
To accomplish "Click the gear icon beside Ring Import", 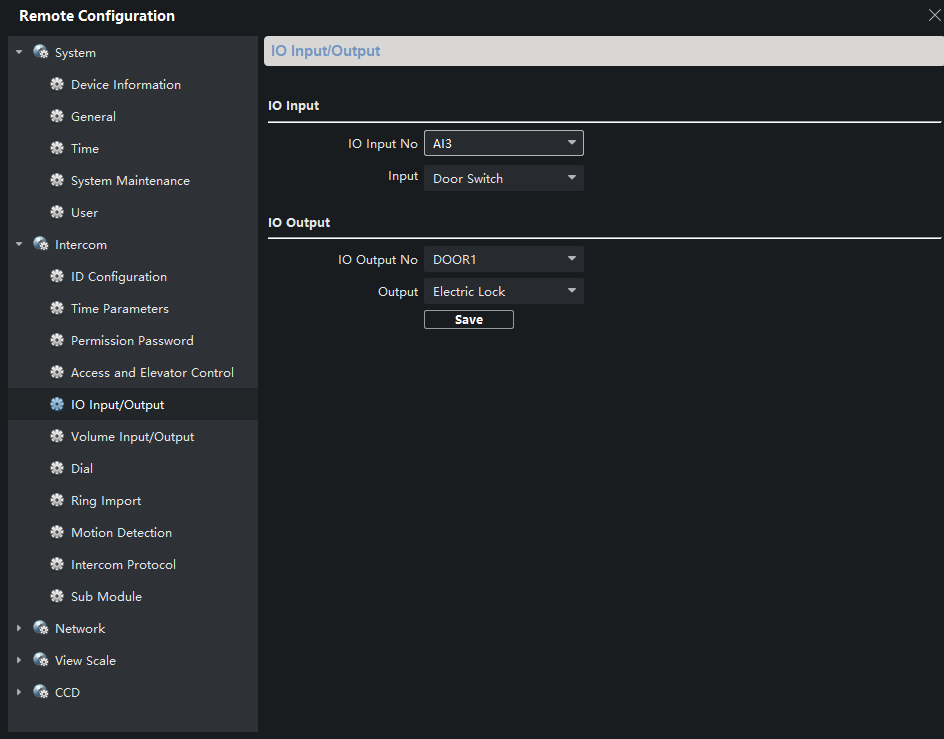I will pyautogui.click(x=57, y=501).
